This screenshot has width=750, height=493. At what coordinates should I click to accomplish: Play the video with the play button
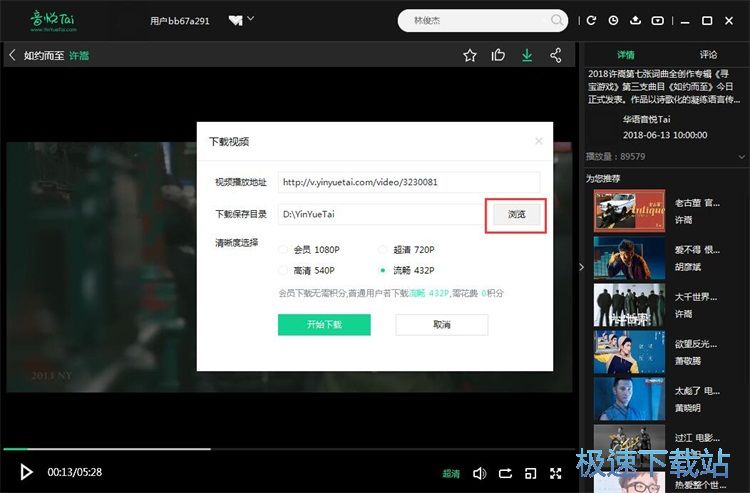pos(26,472)
